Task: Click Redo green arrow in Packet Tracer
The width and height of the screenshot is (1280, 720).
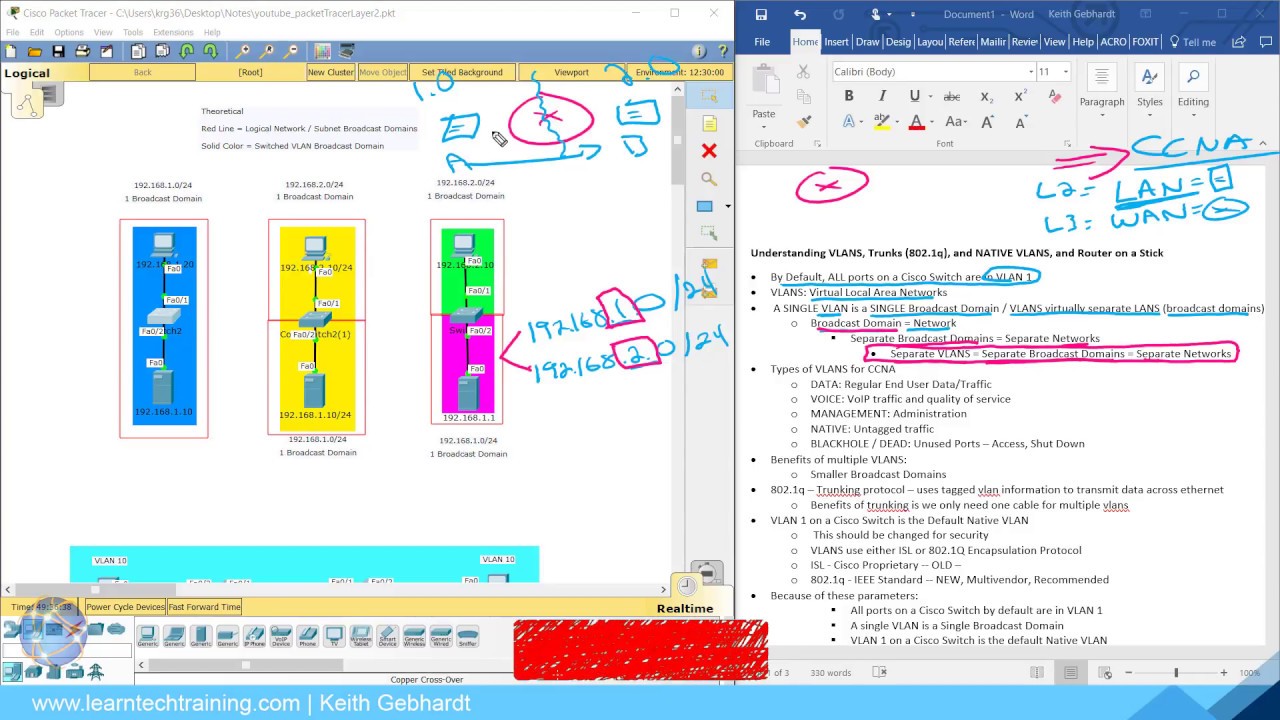Action: [x=210, y=51]
